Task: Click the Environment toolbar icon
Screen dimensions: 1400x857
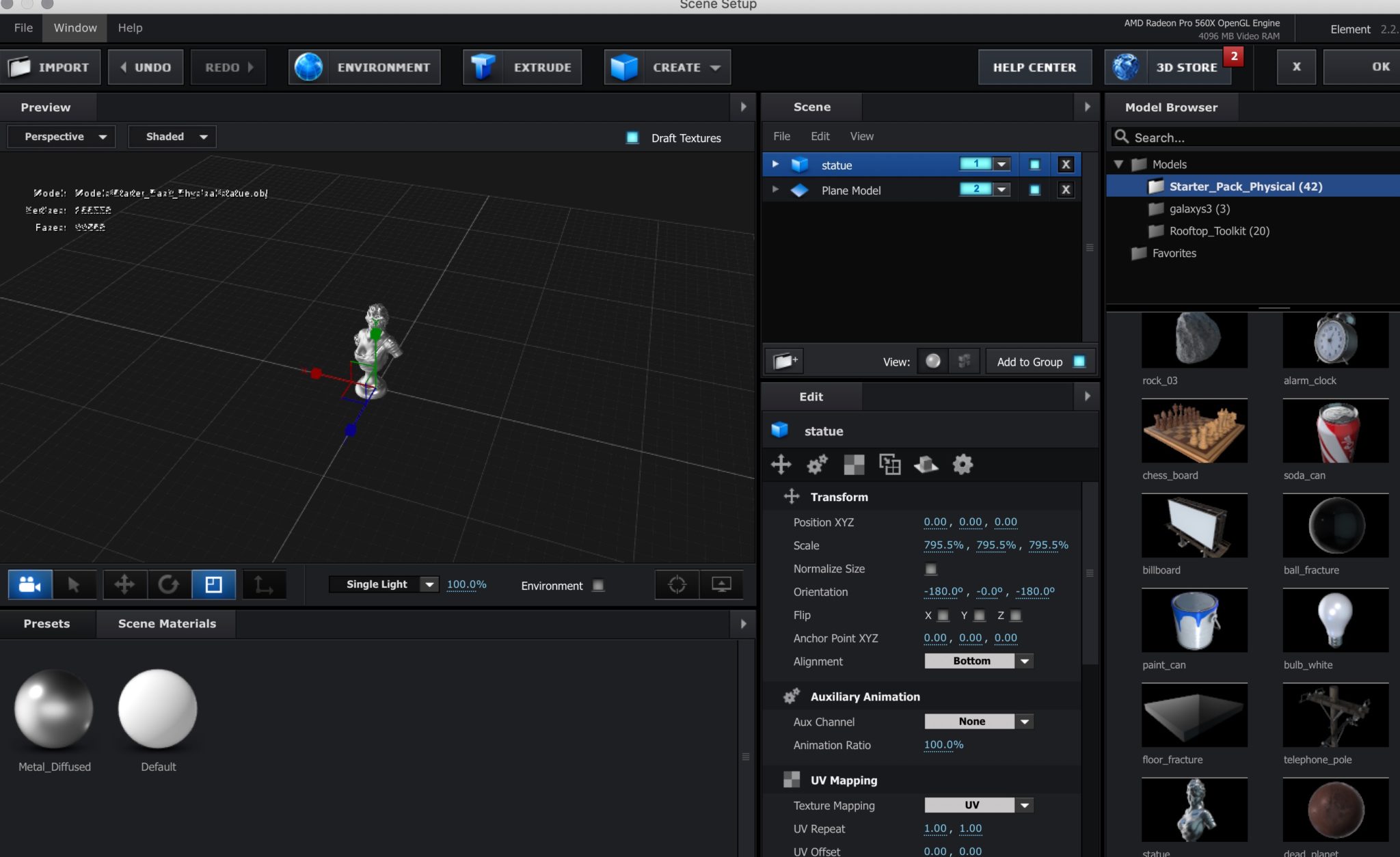Action: [x=309, y=66]
